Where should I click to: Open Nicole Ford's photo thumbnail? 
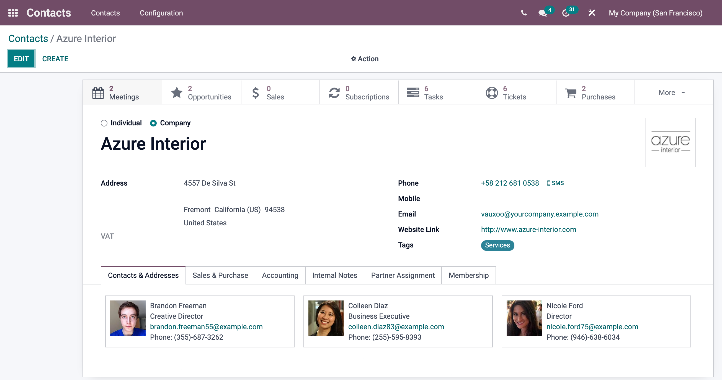click(x=524, y=318)
